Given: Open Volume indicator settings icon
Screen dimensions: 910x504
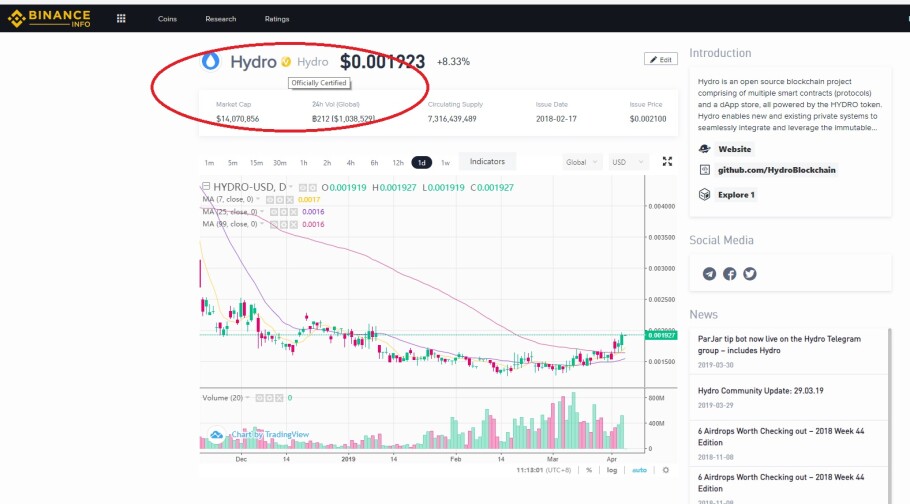Looking at the screenshot, I should click(x=269, y=398).
